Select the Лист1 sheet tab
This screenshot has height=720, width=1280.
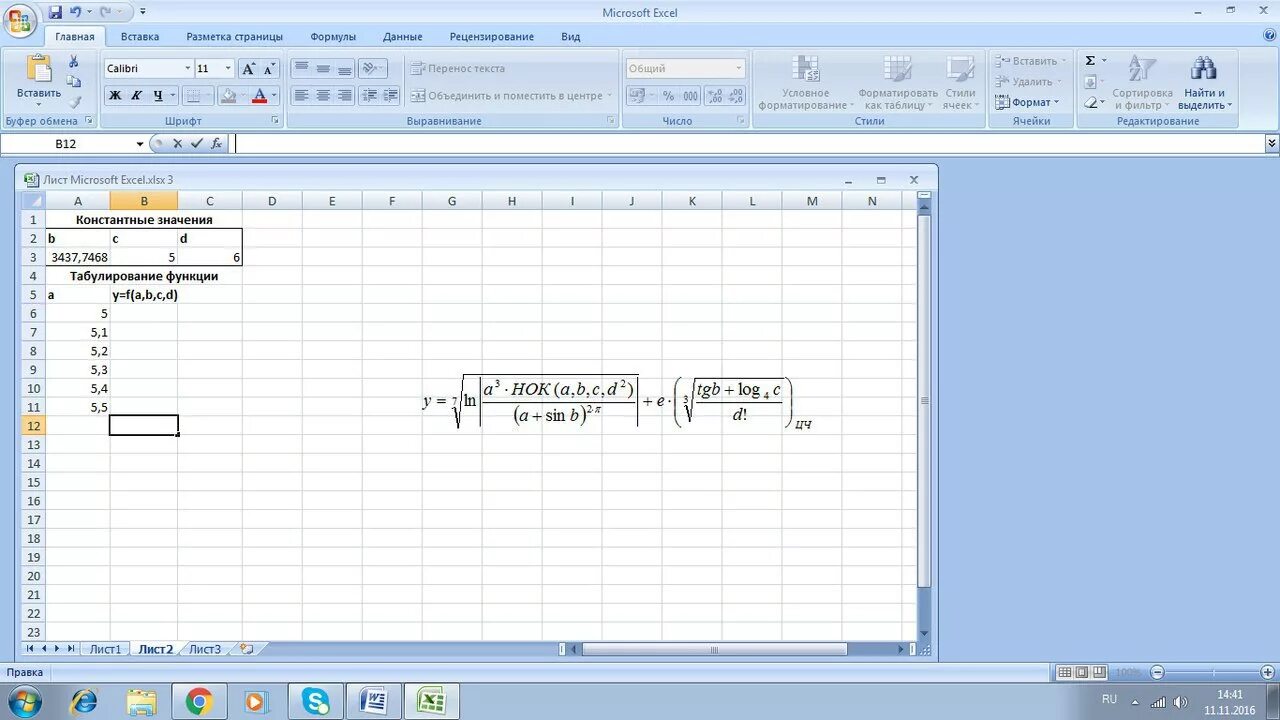pyautogui.click(x=105, y=649)
